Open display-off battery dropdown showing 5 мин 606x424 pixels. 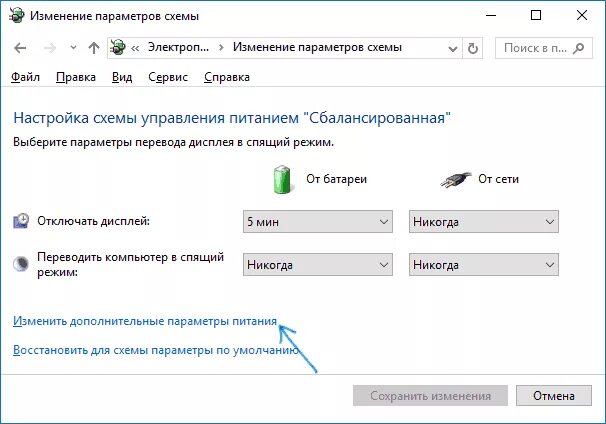point(318,221)
